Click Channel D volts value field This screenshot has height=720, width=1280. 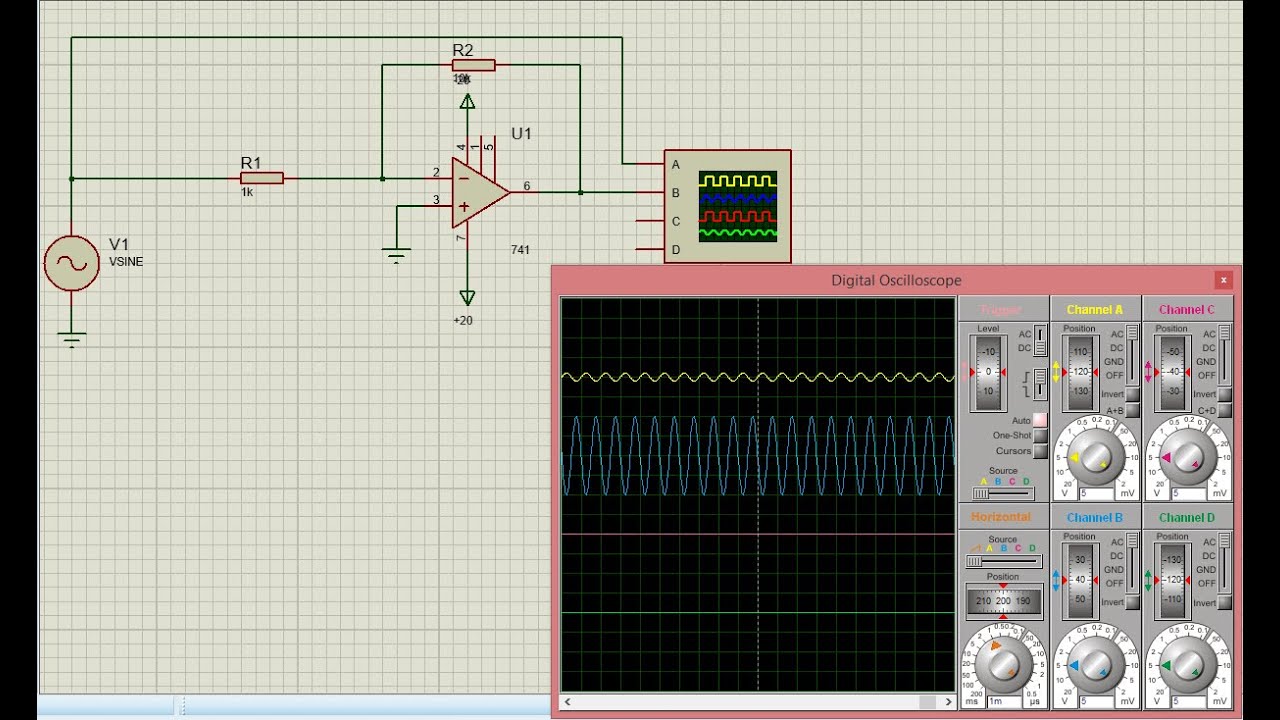1188,701
